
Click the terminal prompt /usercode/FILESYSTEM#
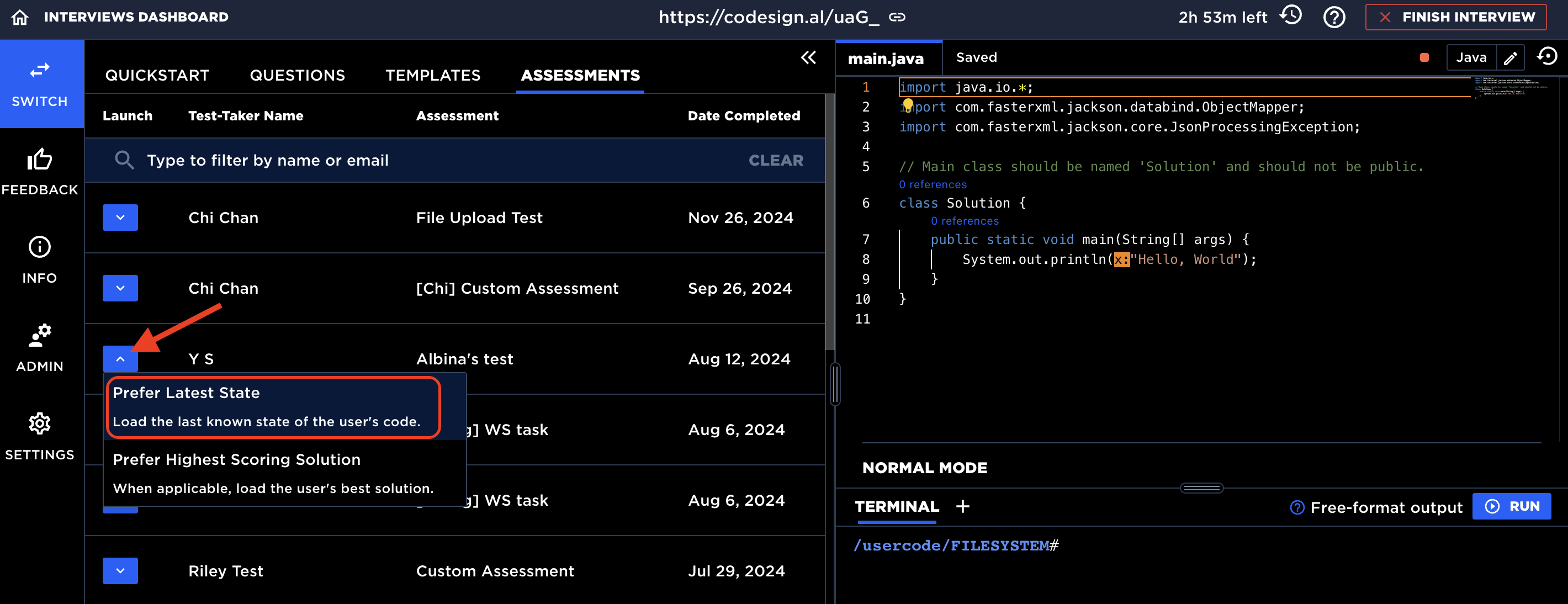coord(956,545)
